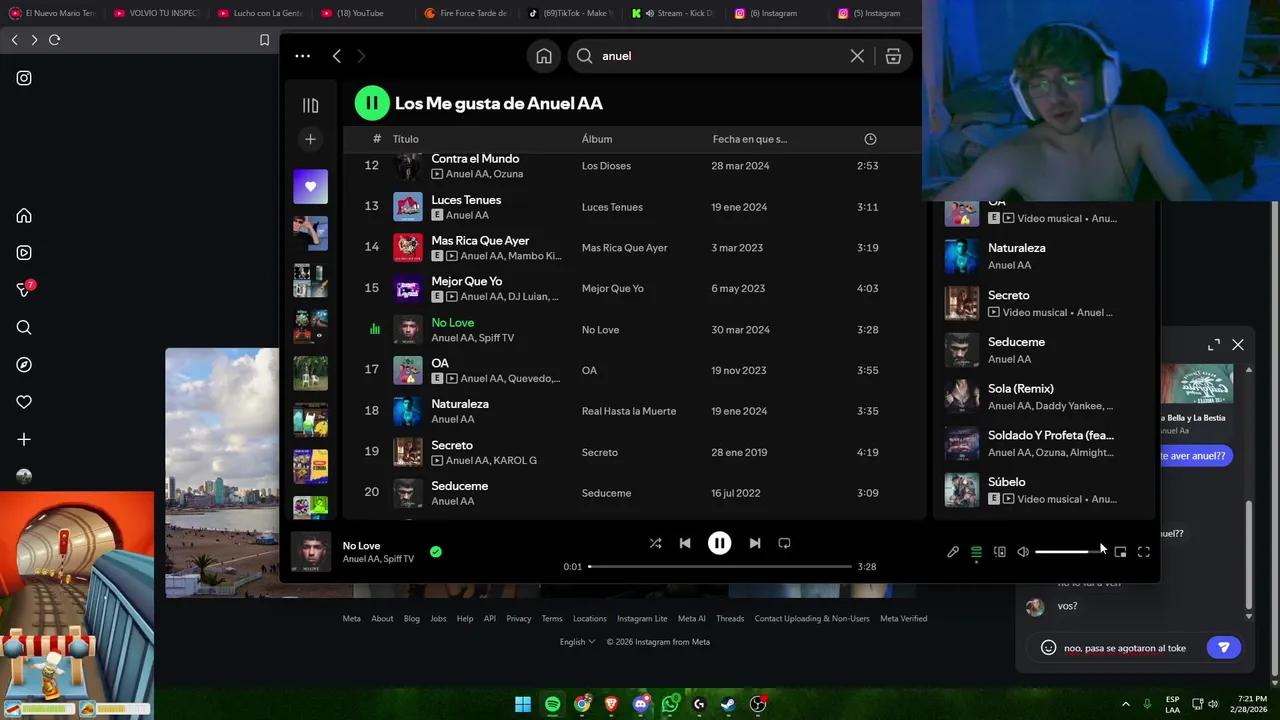Screen dimensions: 1280x720
Task: Open the Spotify three-dot menu
Action: pyautogui.click(x=302, y=56)
